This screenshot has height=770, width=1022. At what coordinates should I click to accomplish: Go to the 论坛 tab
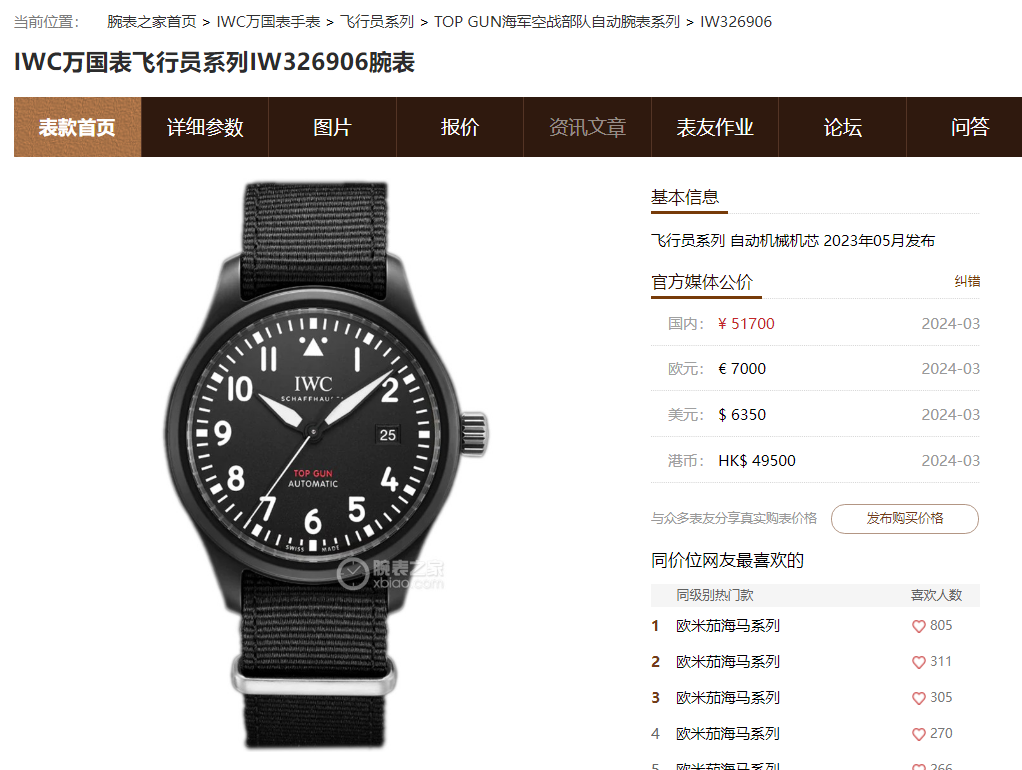[842, 127]
